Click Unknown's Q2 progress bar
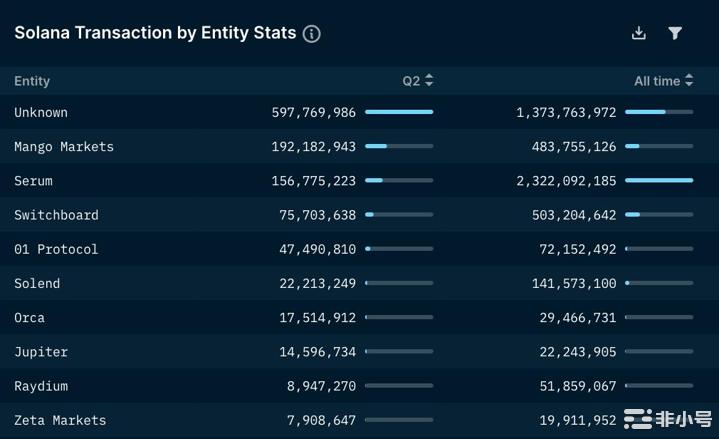This screenshot has height=439, width=719. pos(399,112)
